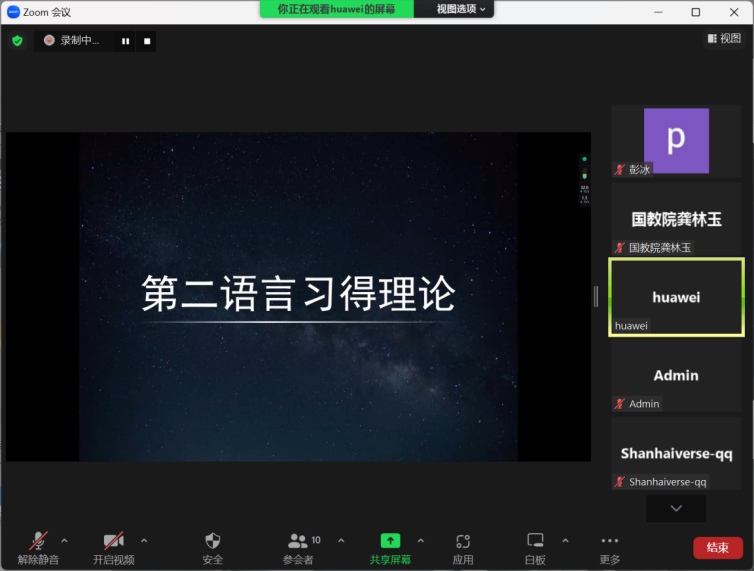
Task: Expand the audio options arrow beside unmute
Action: [65, 540]
